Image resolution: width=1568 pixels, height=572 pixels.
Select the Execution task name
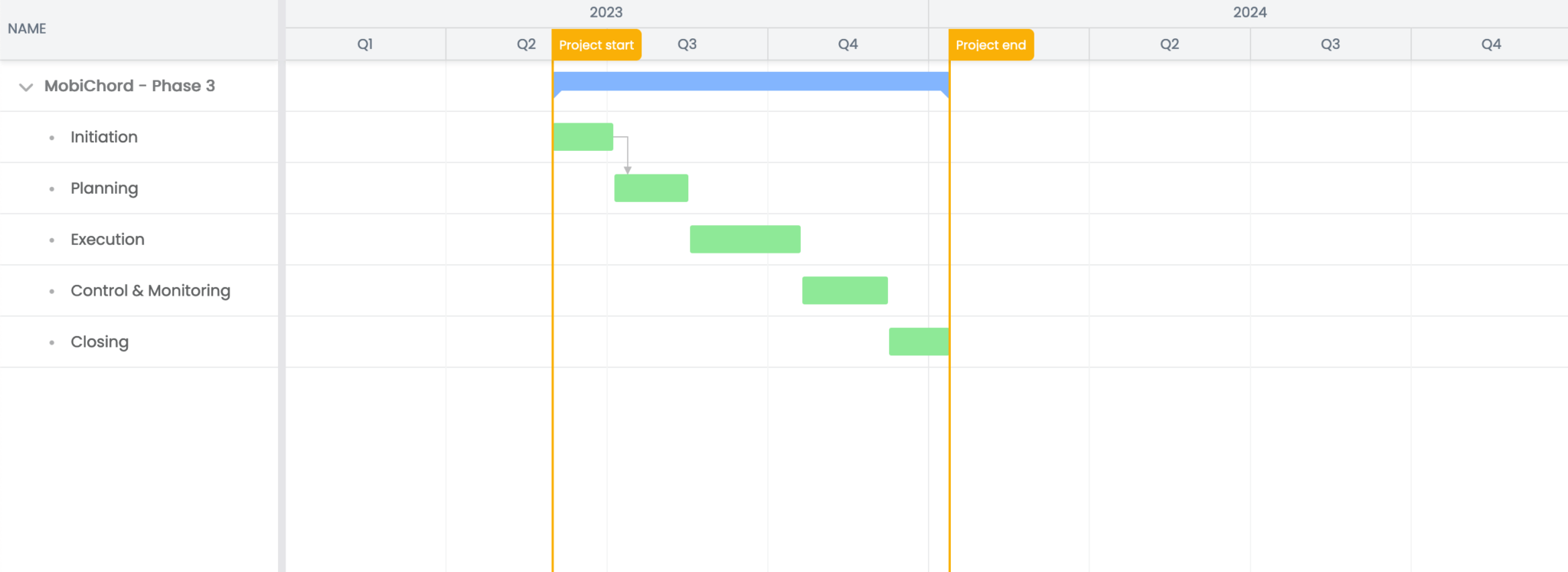107,240
